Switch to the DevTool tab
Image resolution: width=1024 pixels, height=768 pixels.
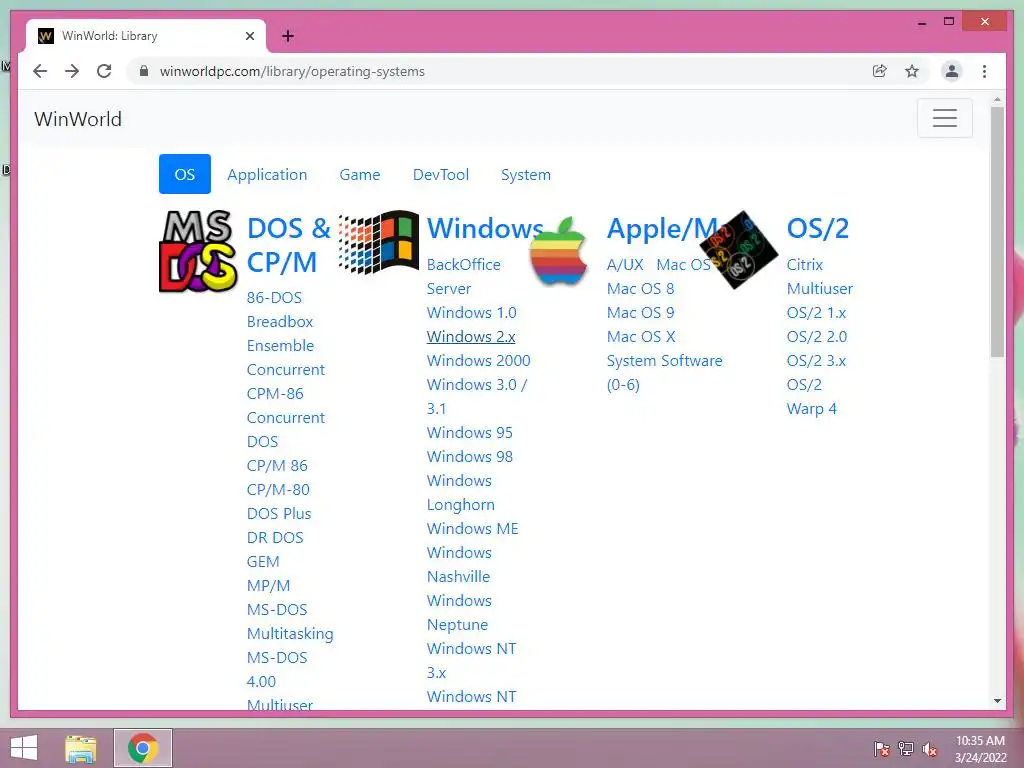coord(441,174)
